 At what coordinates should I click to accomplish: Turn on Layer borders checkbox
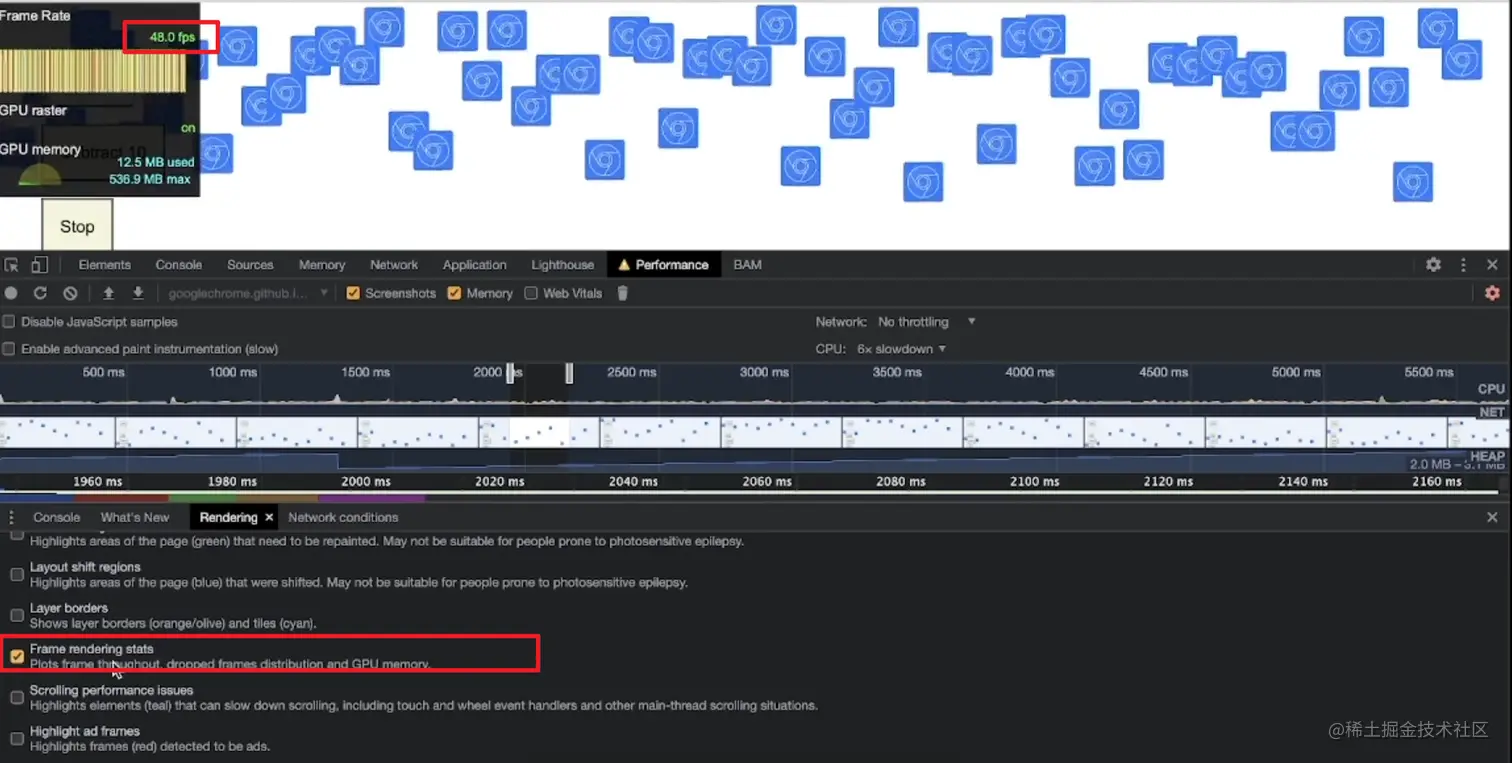(x=17, y=615)
